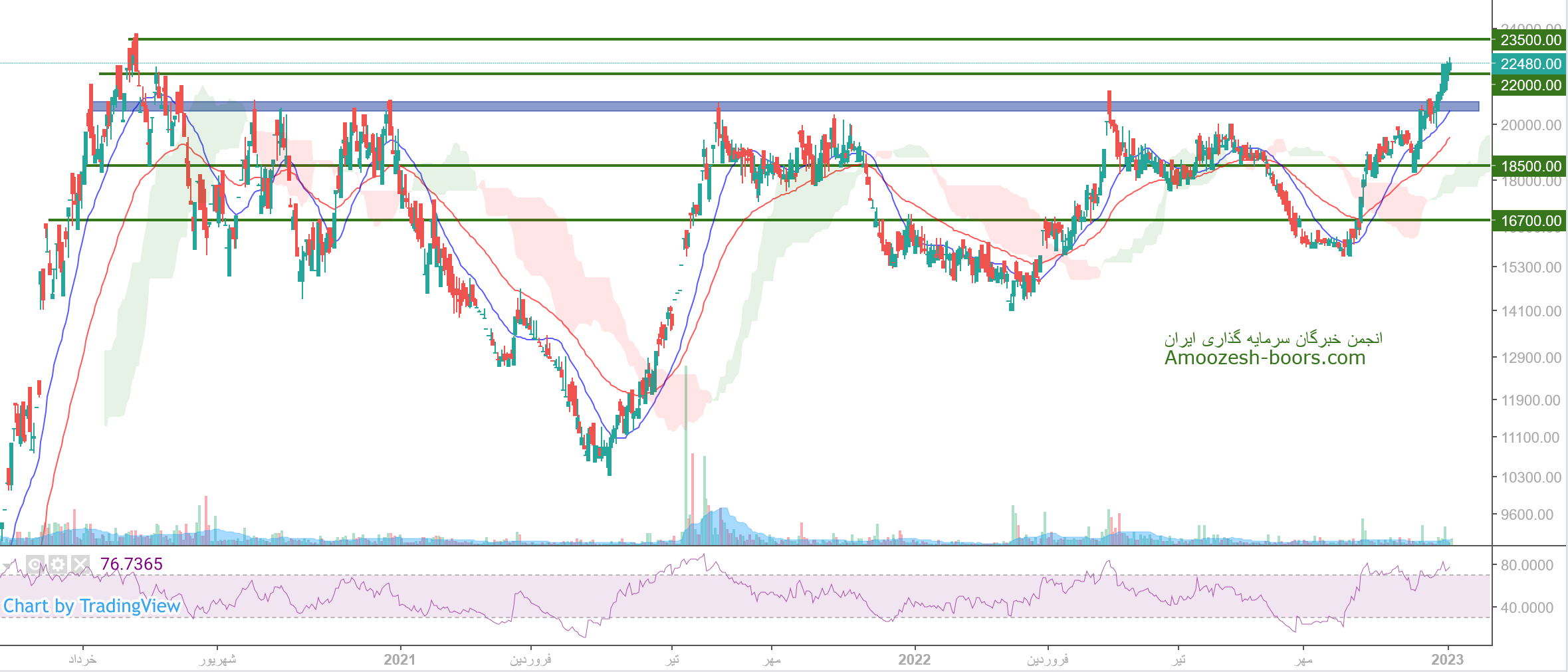Click the 2021 time axis label

tap(399, 659)
